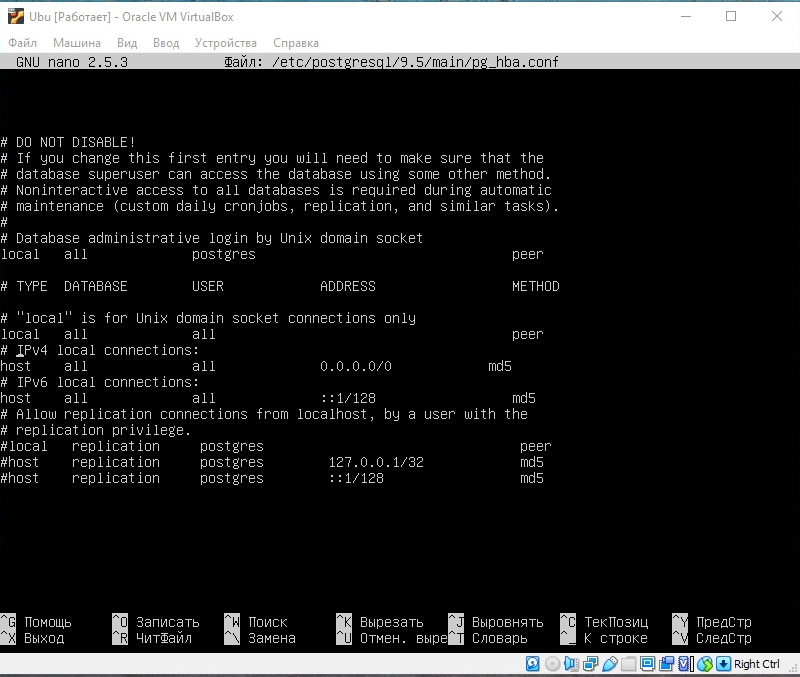Image resolution: width=800 pixels, height=677 pixels.
Task: Click the '# IPv4 local connections:' comment
Action: [99, 350]
